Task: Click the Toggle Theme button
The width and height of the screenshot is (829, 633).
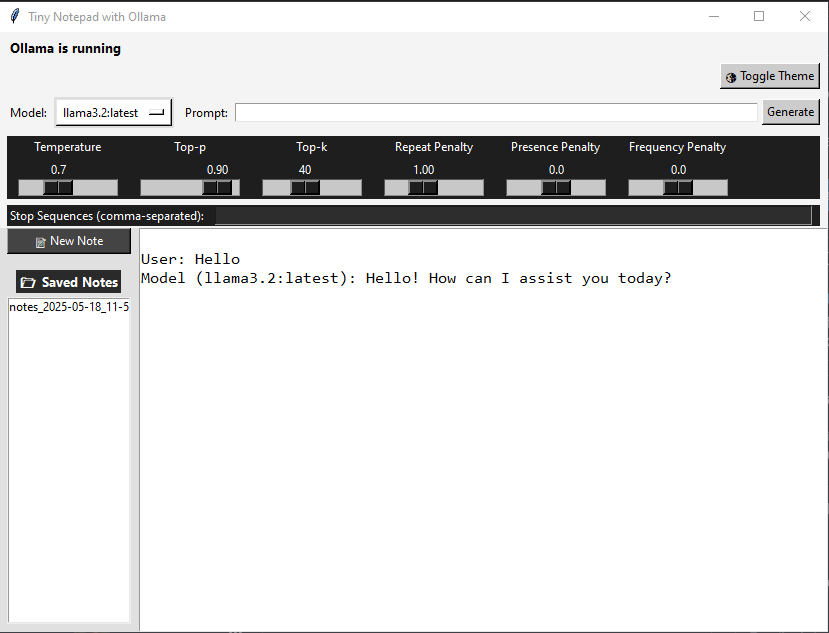Action: (x=770, y=76)
